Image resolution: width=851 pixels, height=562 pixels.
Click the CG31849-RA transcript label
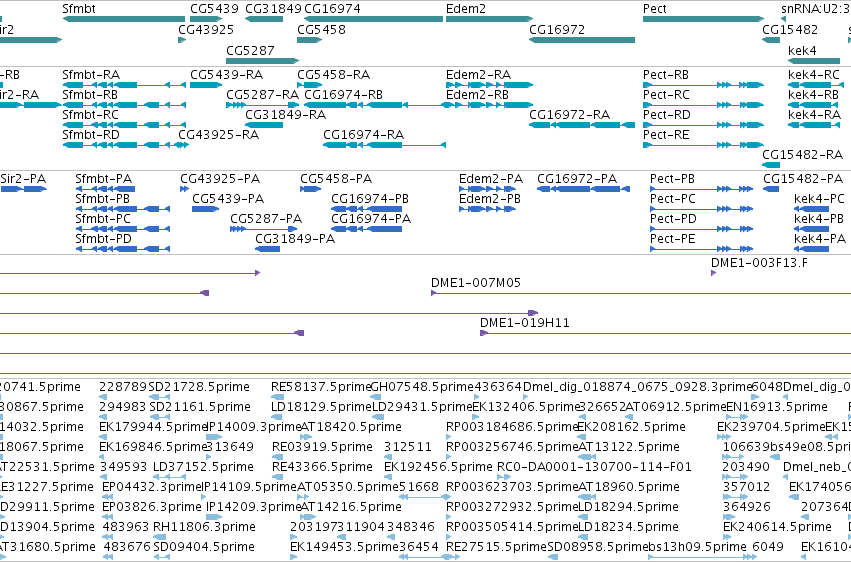(285, 114)
